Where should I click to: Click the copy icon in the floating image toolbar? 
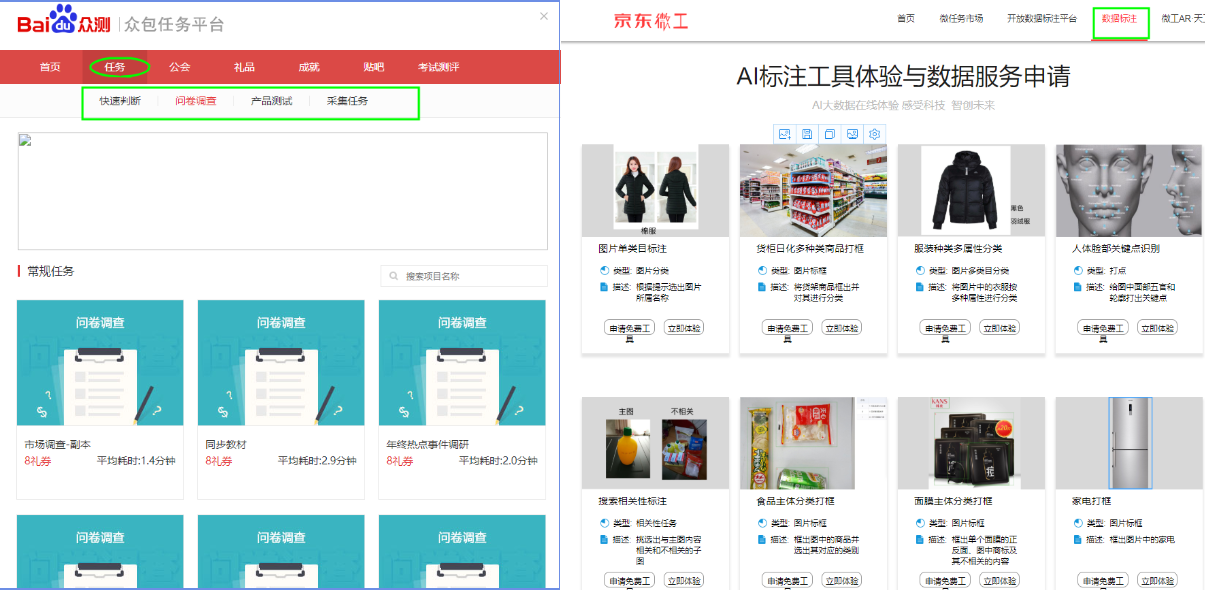[829, 134]
